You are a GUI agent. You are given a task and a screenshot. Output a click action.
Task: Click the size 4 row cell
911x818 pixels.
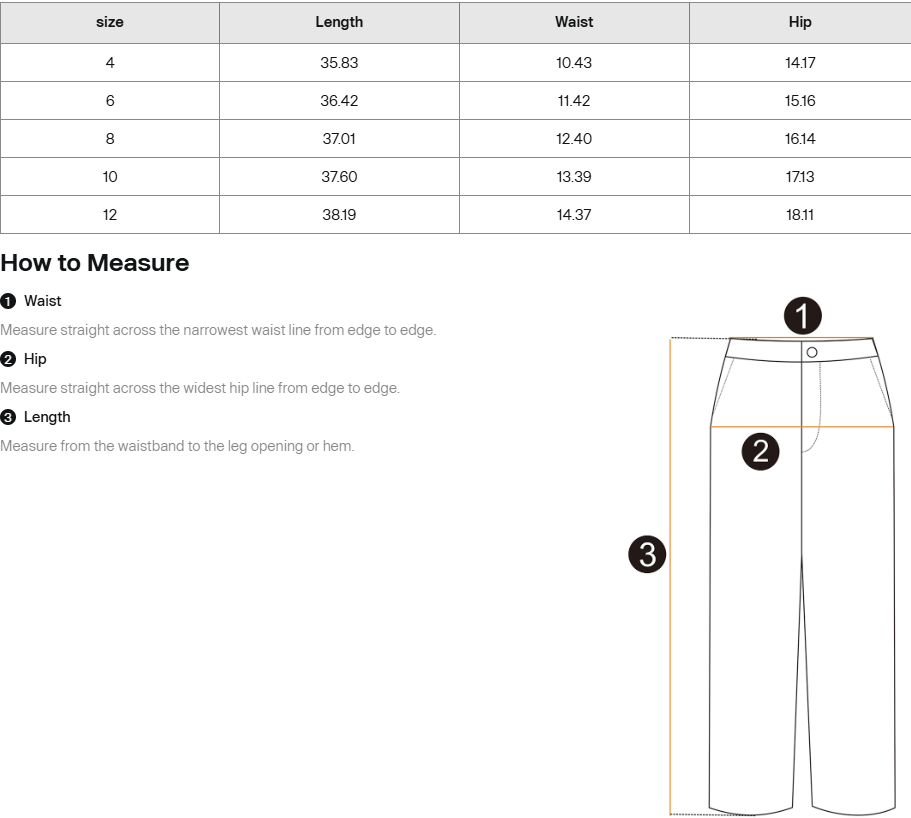tap(110, 63)
